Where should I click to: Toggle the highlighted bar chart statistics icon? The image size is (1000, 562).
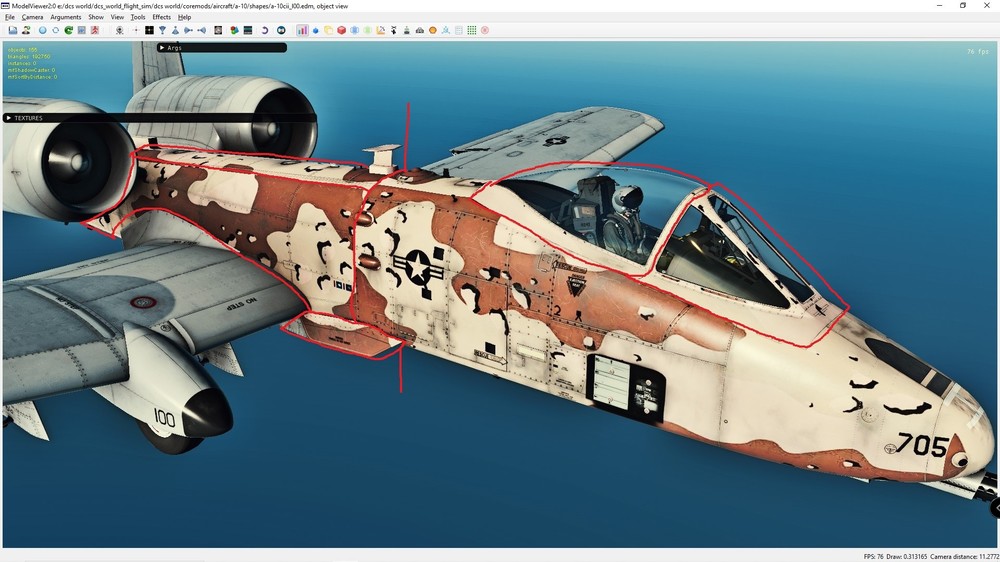(x=302, y=30)
